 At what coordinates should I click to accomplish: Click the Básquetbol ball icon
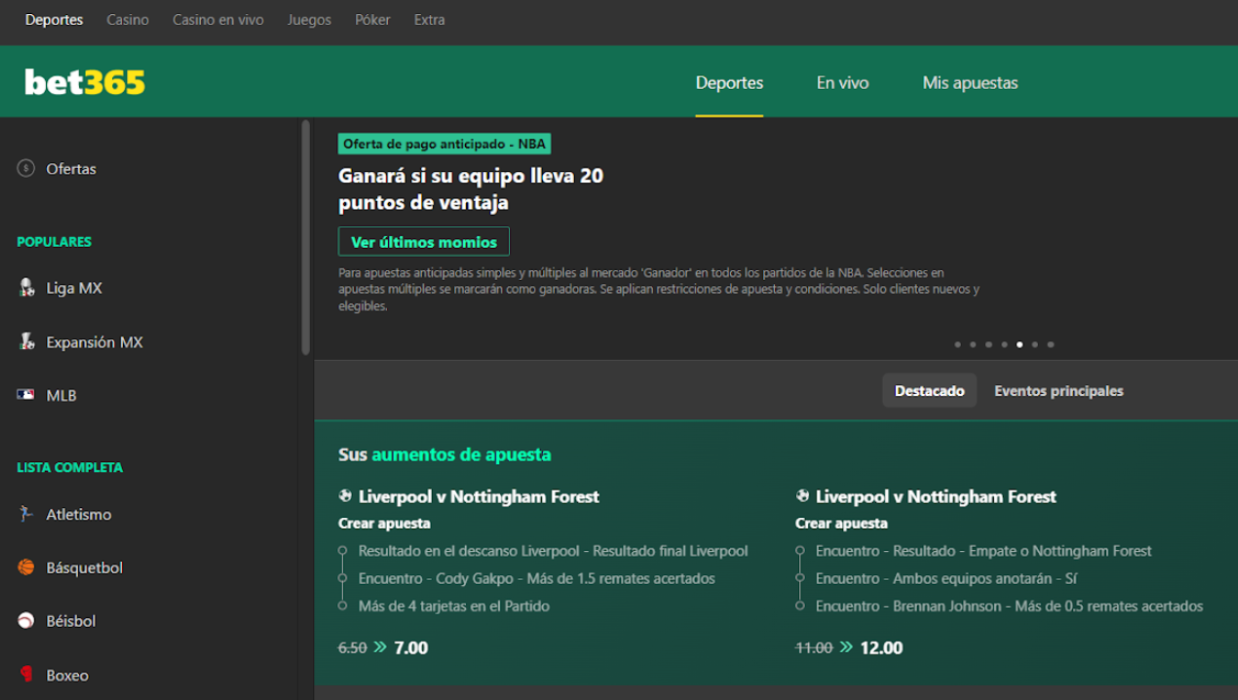[x=26, y=568]
